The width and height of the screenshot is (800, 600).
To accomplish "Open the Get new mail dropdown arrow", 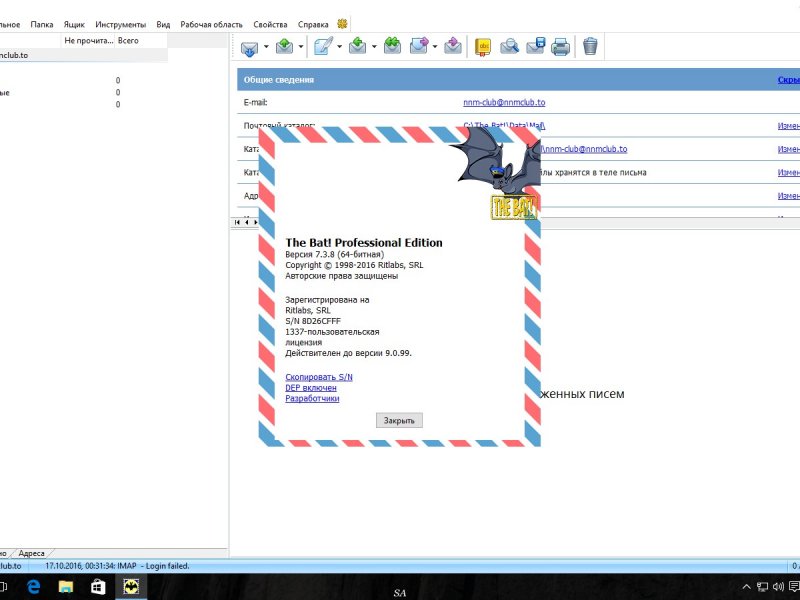I will pyautogui.click(x=266, y=47).
